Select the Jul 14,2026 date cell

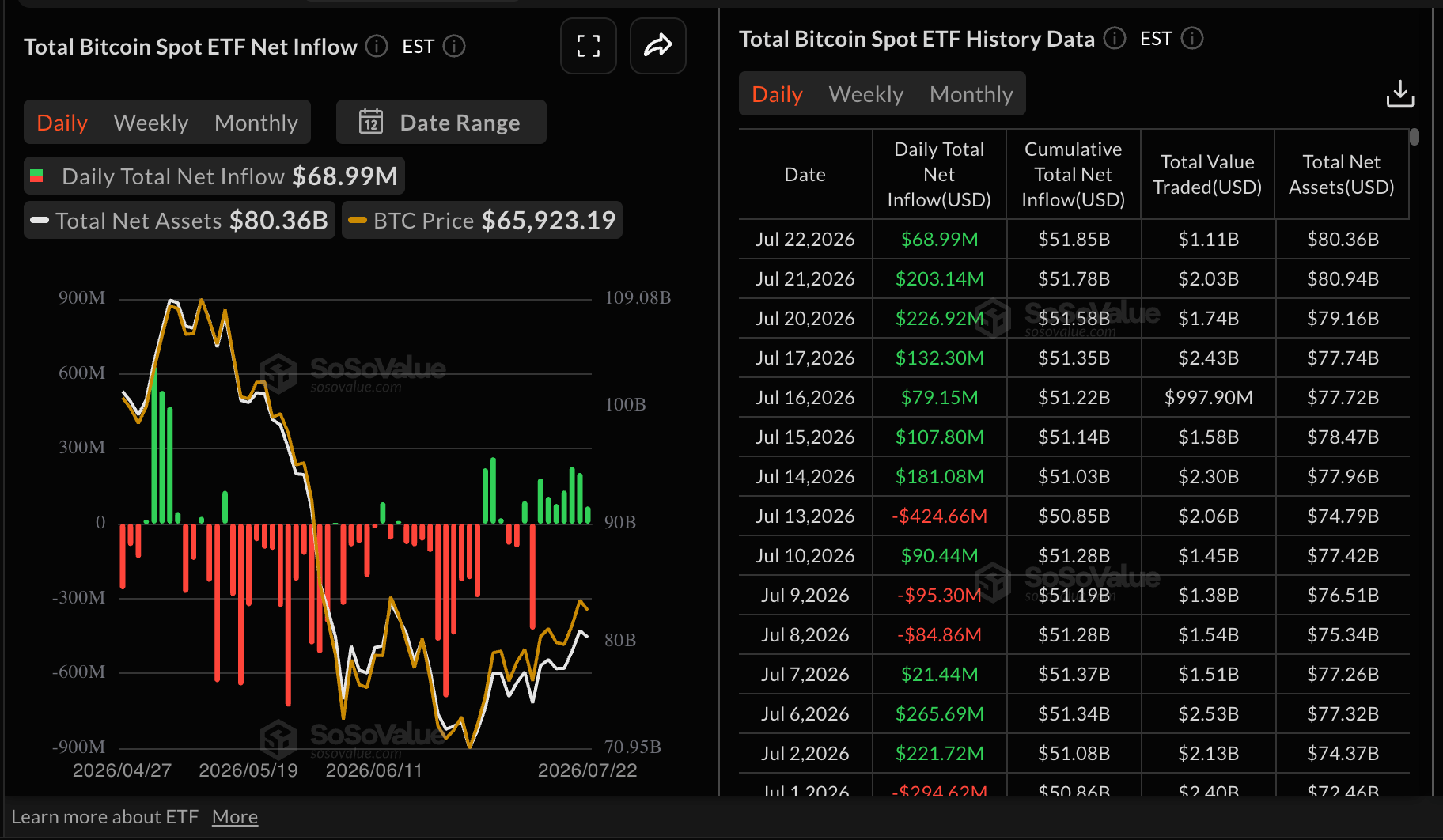pyautogui.click(x=805, y=477)
